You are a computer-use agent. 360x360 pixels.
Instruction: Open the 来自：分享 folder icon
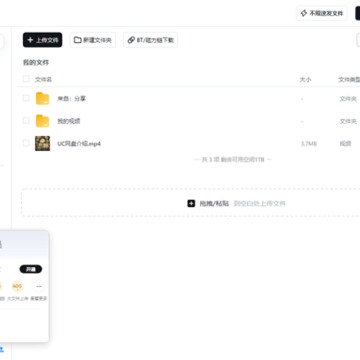coord(43,99)
